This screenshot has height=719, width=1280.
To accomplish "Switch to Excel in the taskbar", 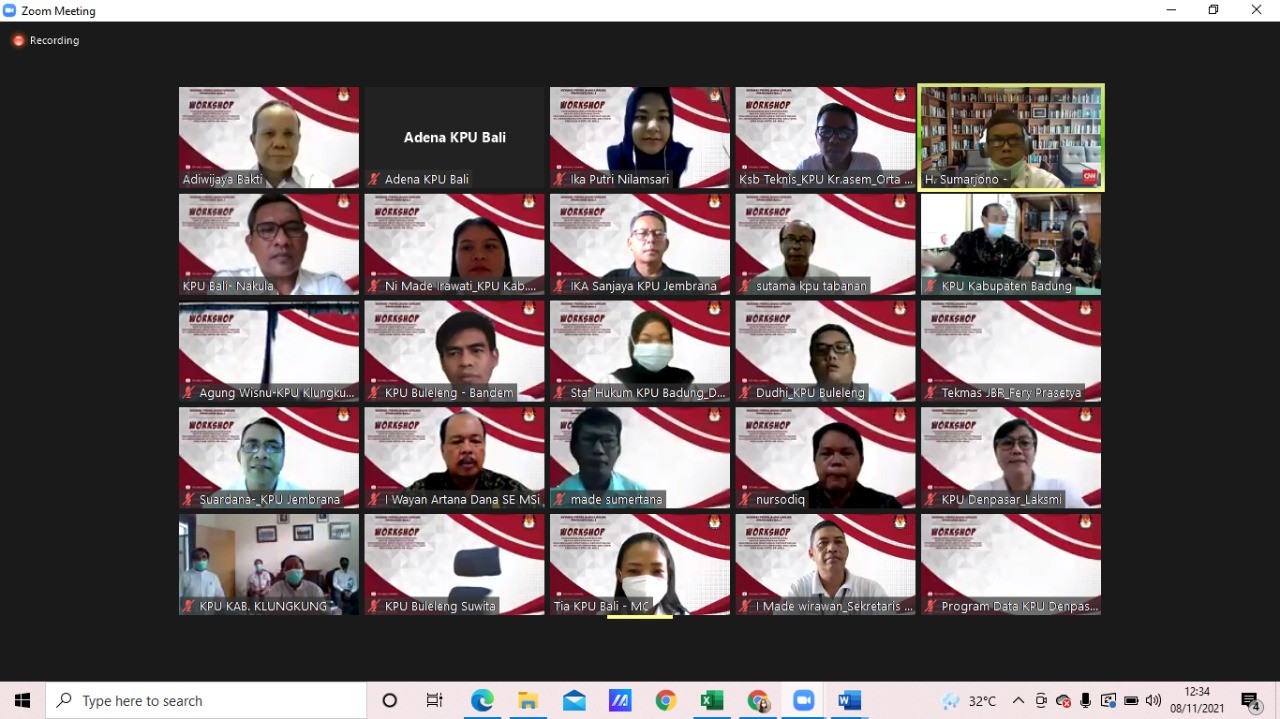I will 712,701.
